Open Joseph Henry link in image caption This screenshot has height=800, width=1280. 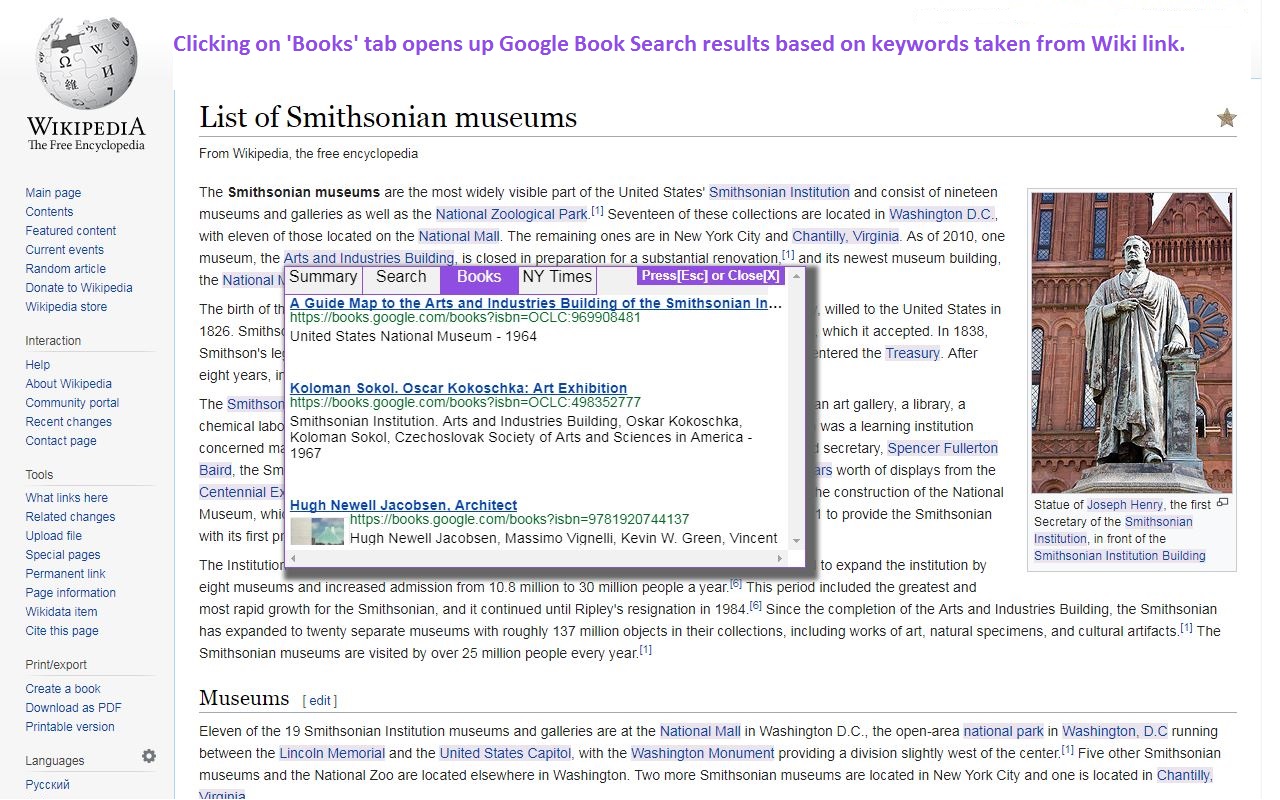tap(1125, 505)
